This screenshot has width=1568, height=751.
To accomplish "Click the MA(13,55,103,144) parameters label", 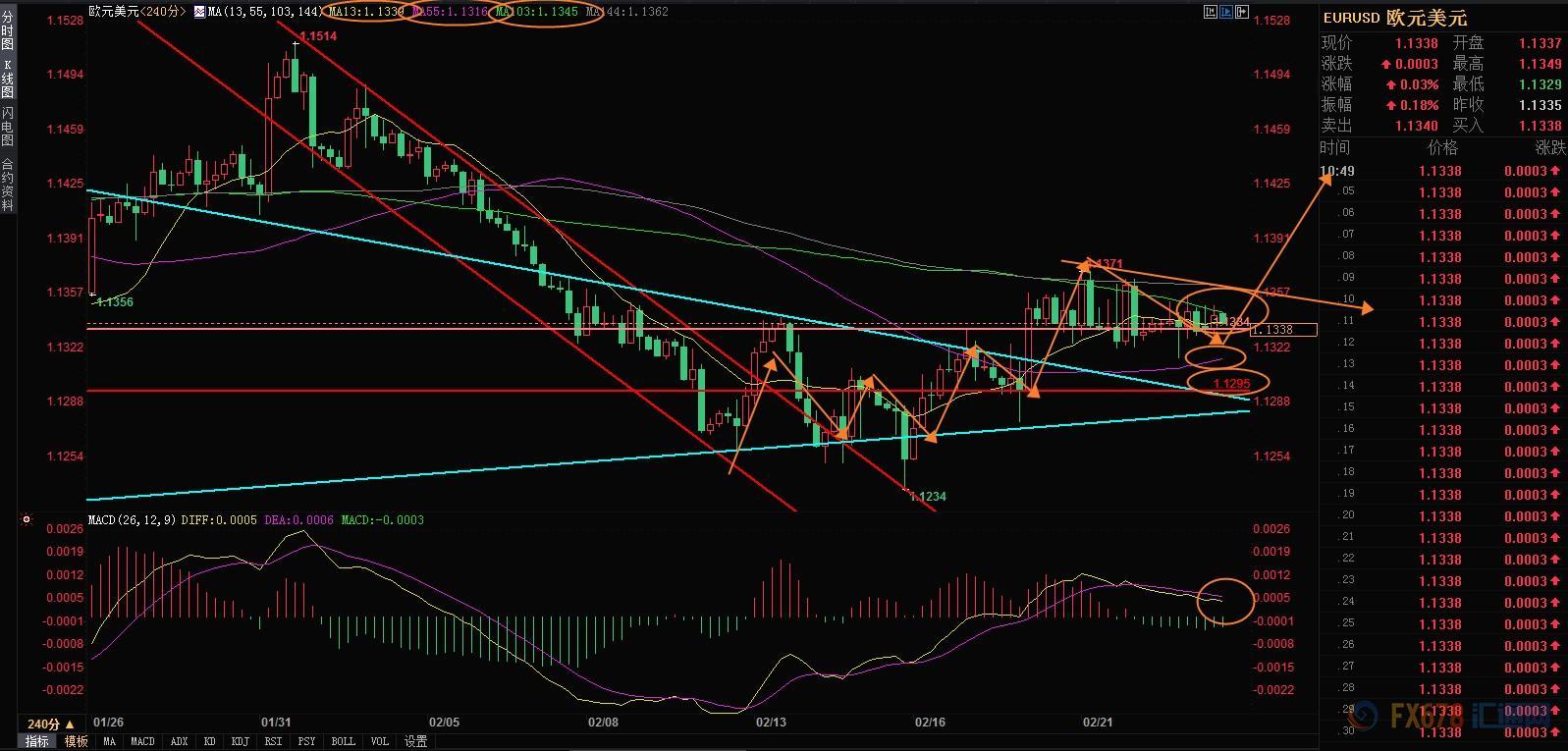I will coord(266,12).
